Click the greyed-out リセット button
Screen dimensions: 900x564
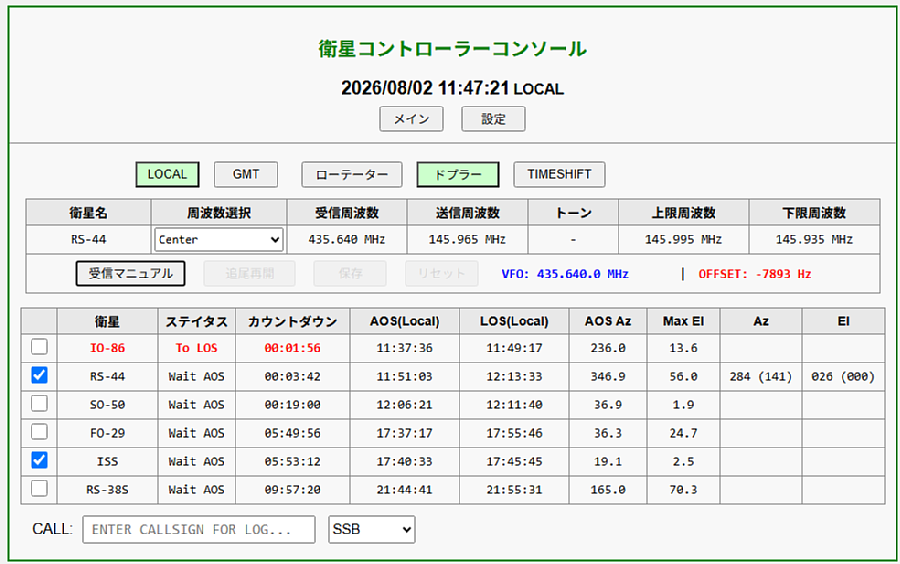pyautogui.click(x=441, y=274)
